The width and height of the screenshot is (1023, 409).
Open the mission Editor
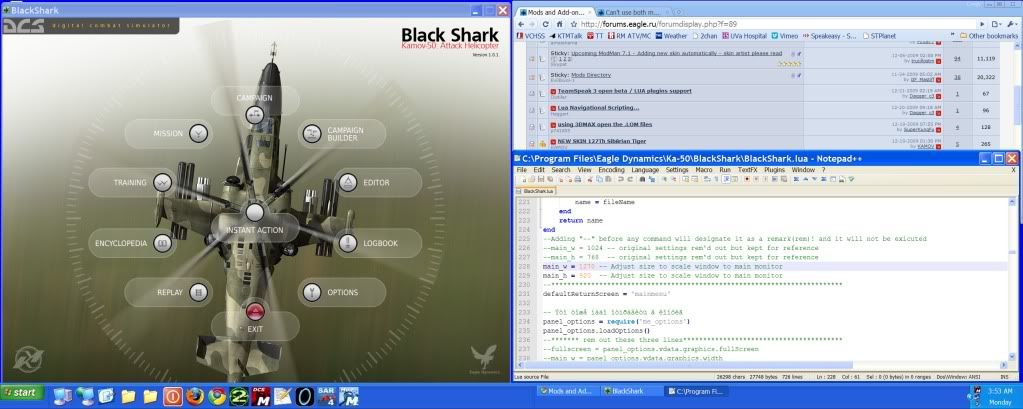tap(378, 183)
